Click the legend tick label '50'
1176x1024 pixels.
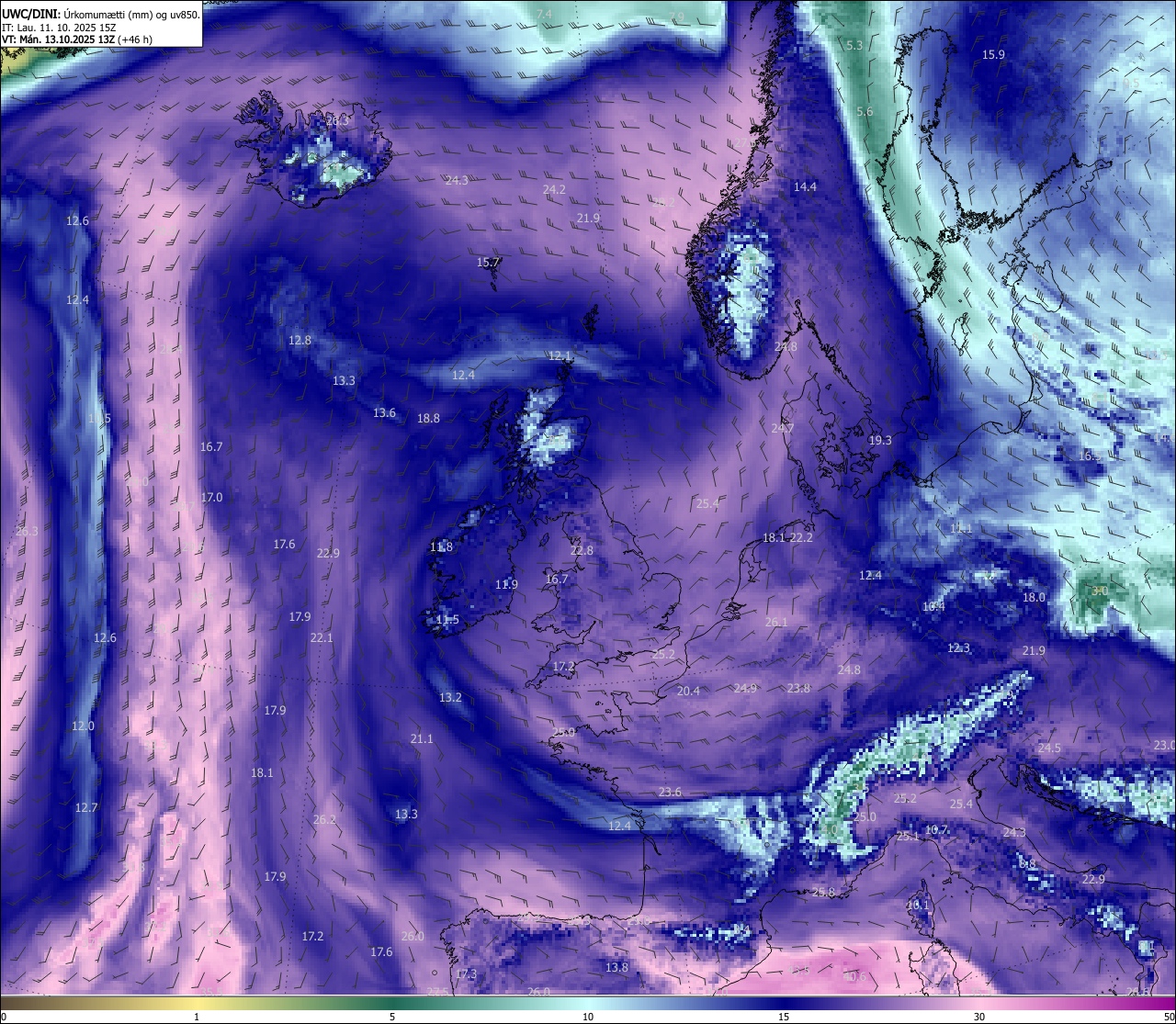[x=1169, y=1017]
